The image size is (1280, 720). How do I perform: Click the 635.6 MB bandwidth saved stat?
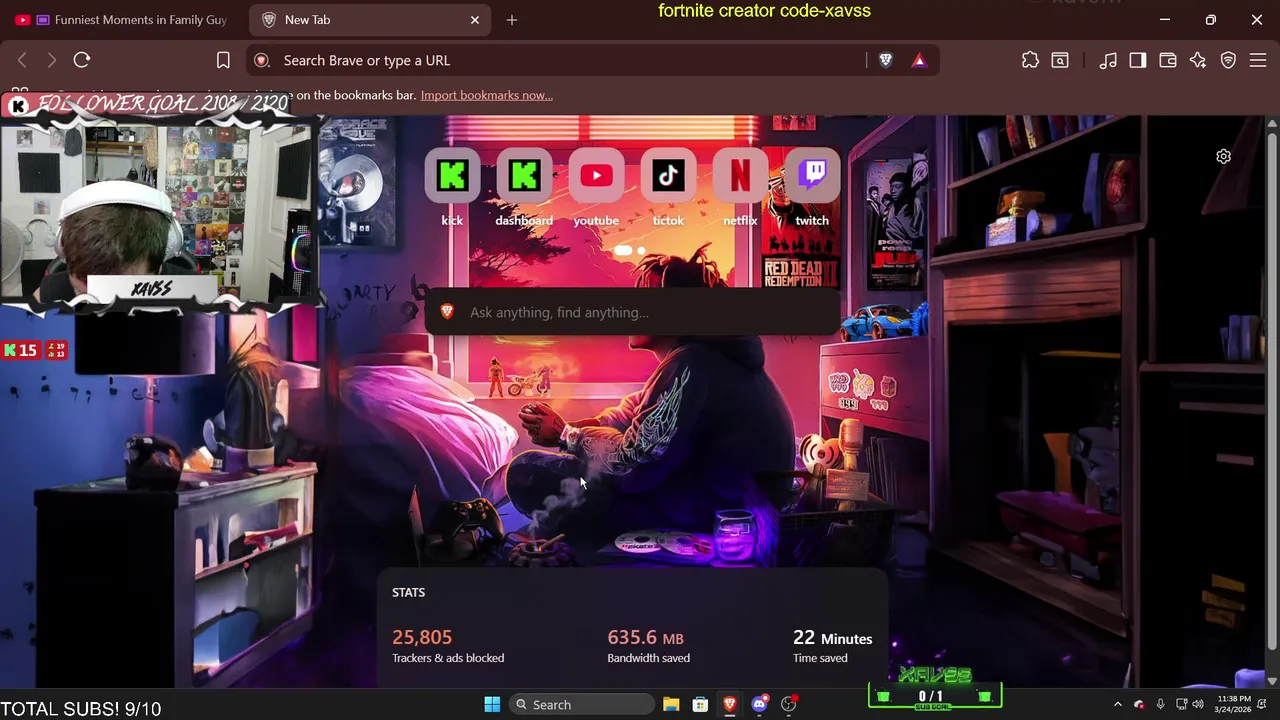pyautogui.click(x=648, y=646)
